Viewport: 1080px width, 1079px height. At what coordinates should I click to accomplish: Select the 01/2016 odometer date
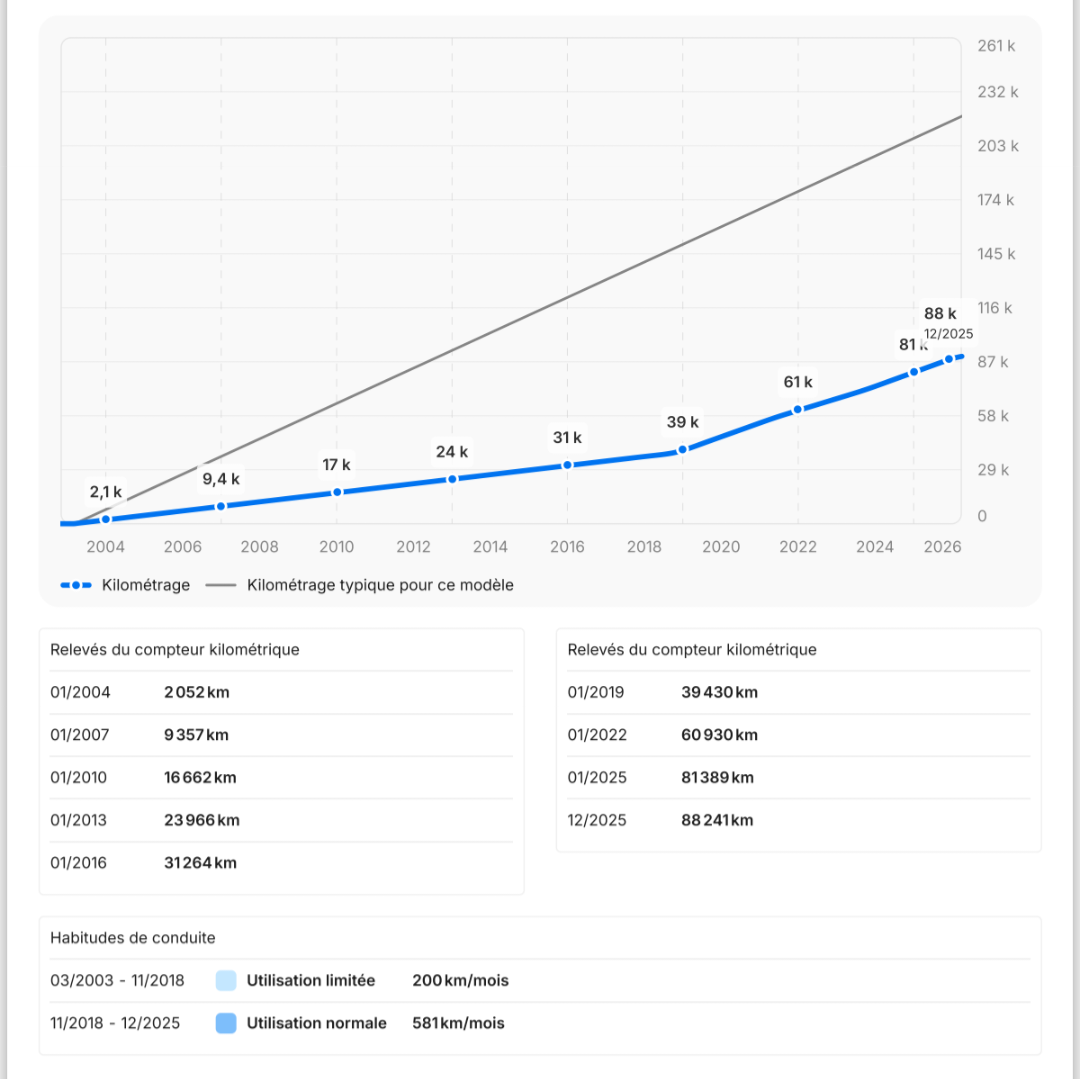79,863
